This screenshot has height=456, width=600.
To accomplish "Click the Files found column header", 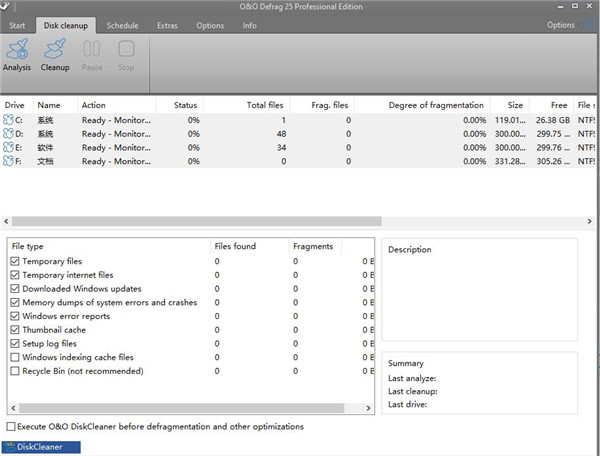I will (x=235, y=246).
